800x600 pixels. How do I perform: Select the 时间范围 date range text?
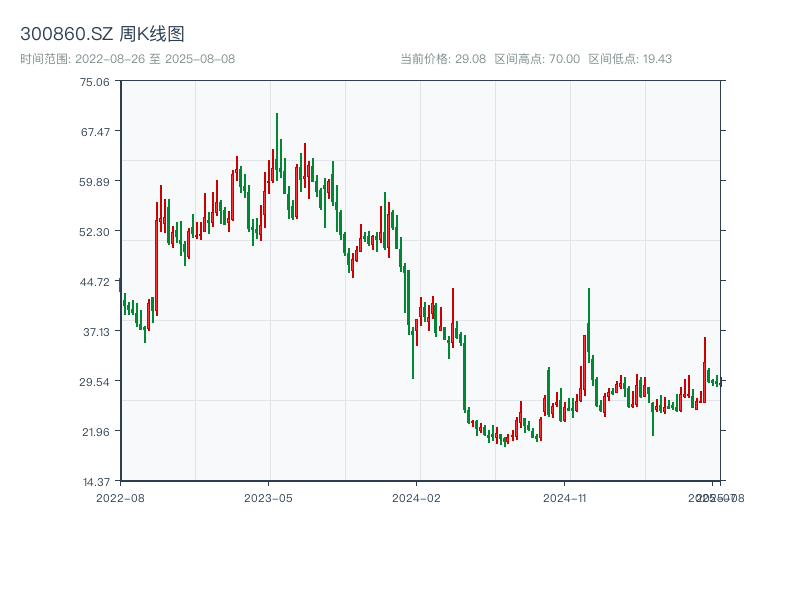127,59
